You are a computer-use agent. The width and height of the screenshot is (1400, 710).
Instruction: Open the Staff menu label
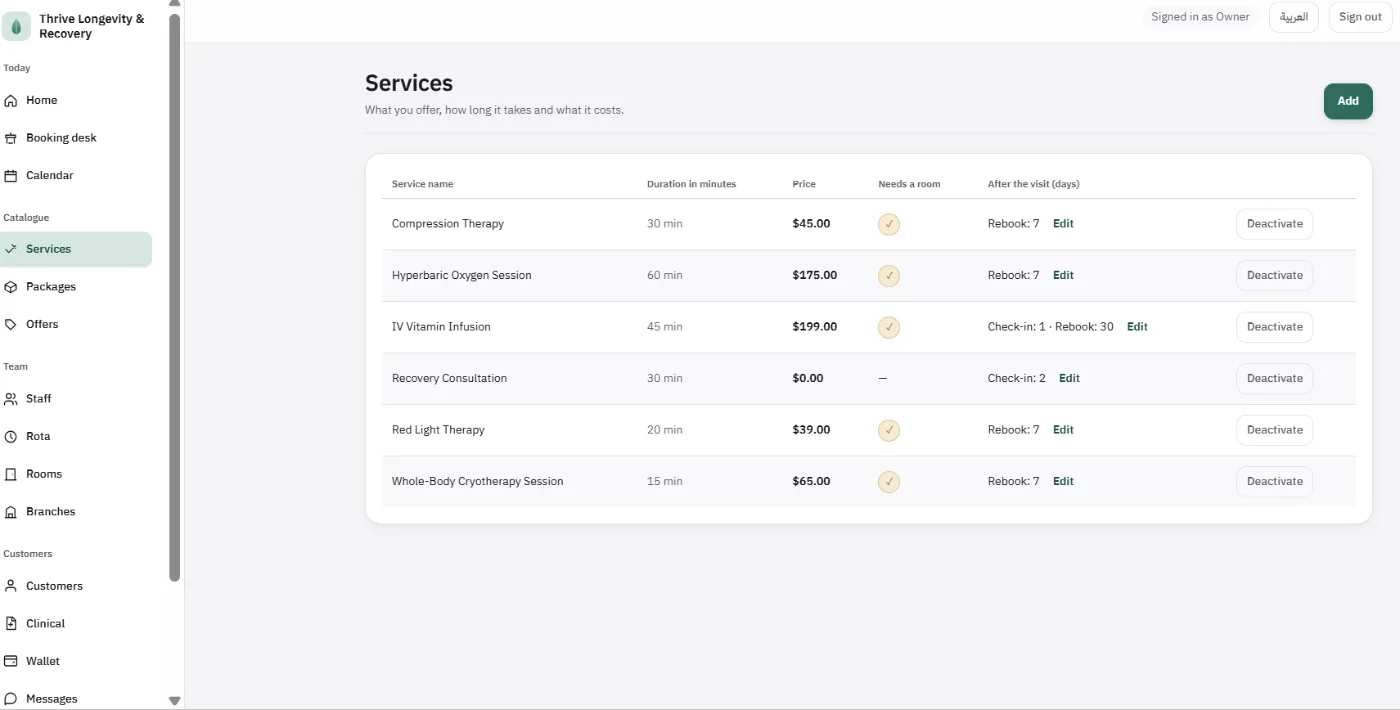pos(39,399)
